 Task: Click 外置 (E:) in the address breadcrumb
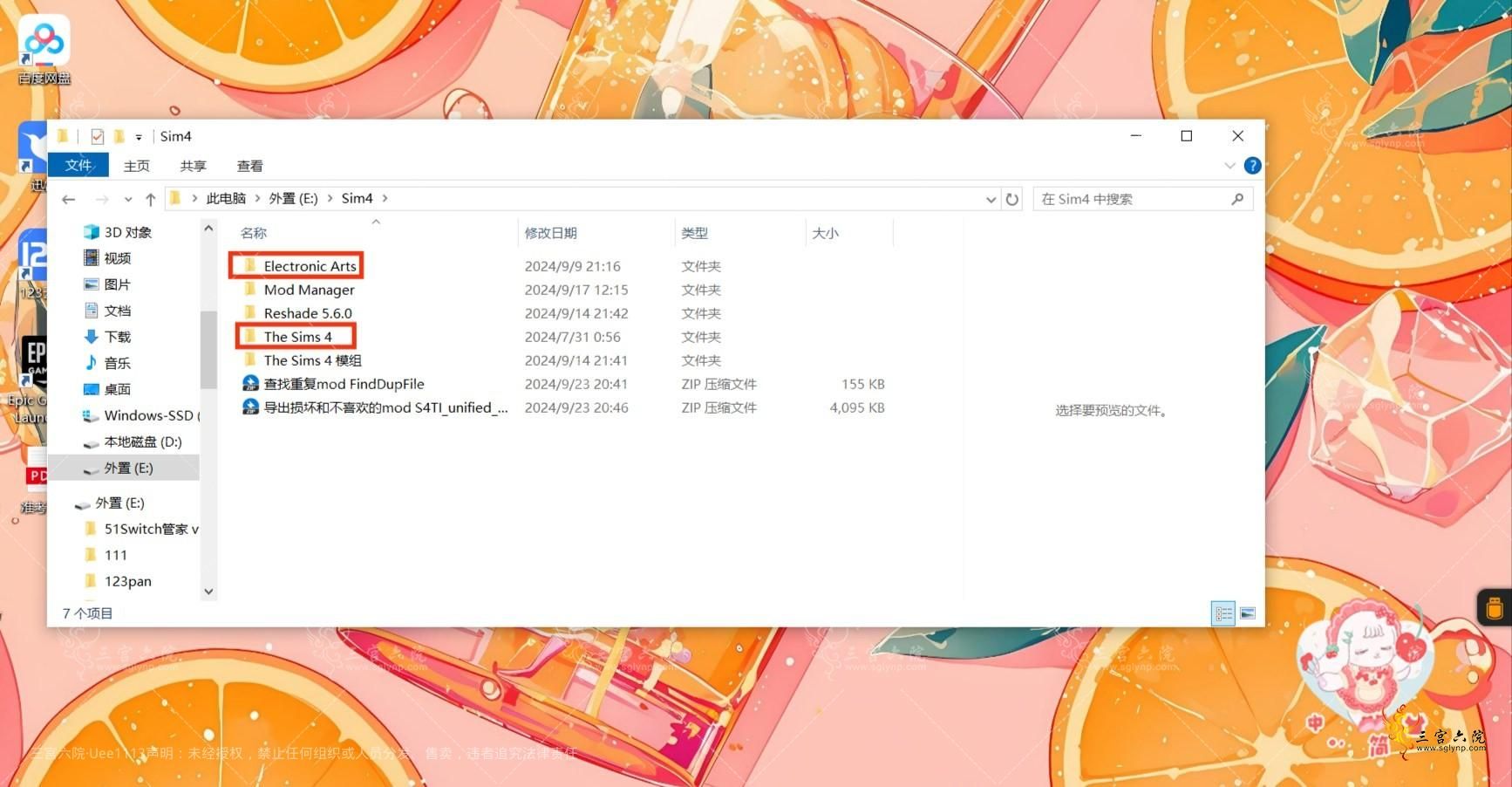click(x=293, y=199)
